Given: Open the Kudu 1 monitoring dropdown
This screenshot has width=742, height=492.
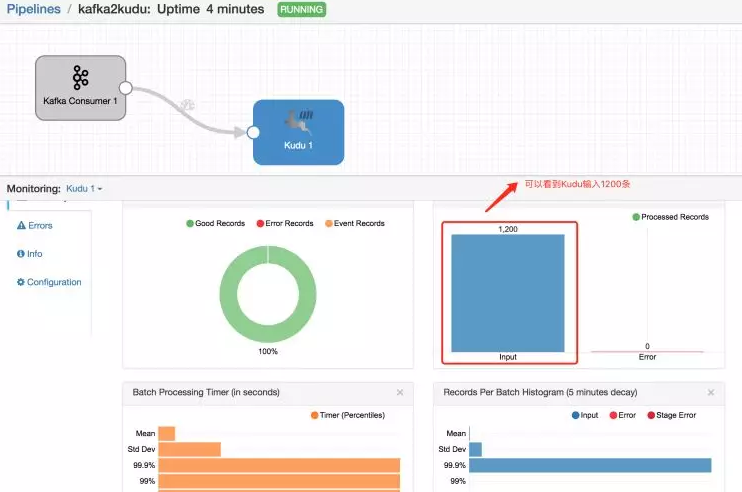Looking at the screenshot, I should (84, 188).
